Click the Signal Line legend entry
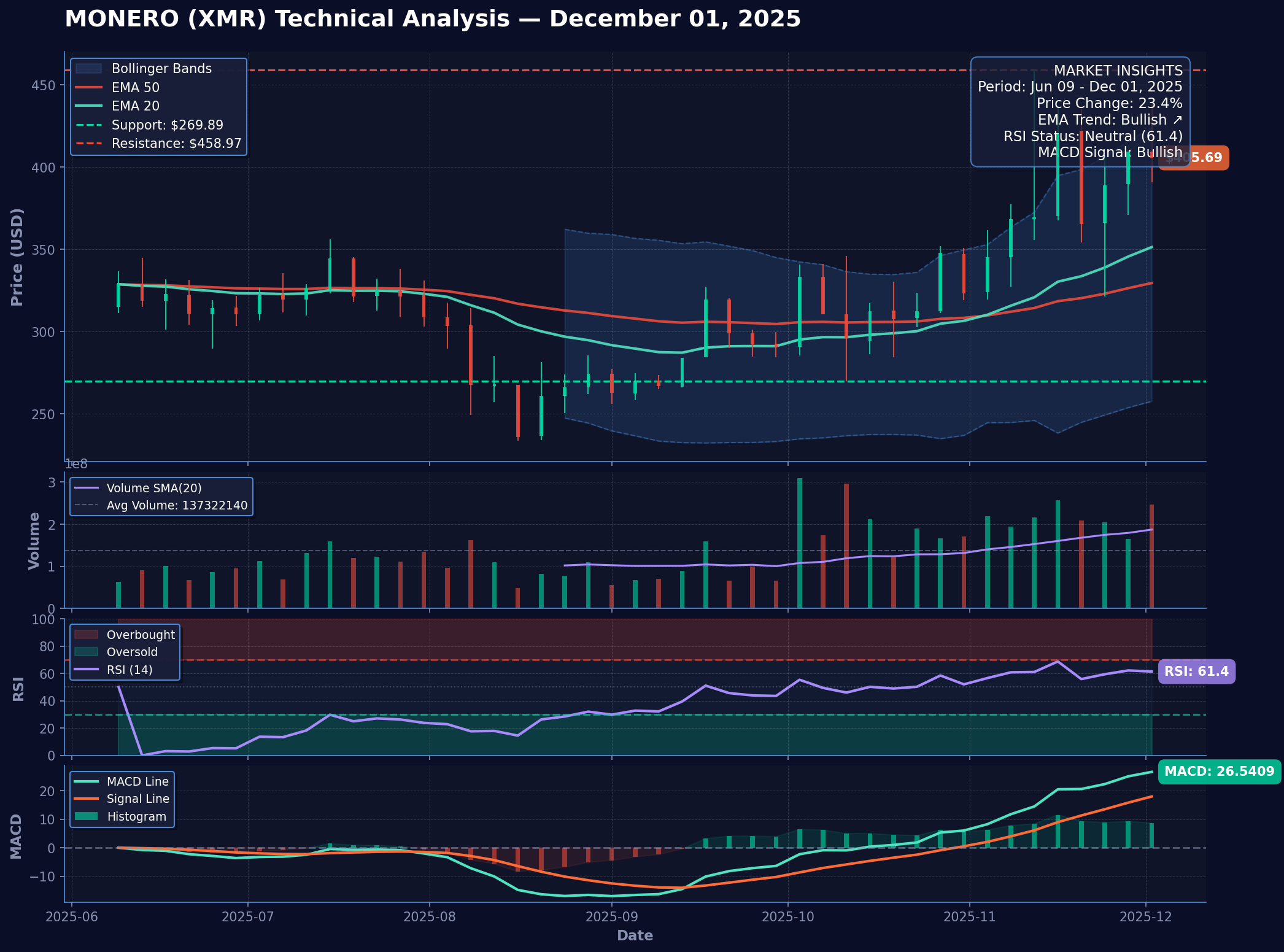Viewport: 1284px width, 952px height. click(x=137, y=799)
